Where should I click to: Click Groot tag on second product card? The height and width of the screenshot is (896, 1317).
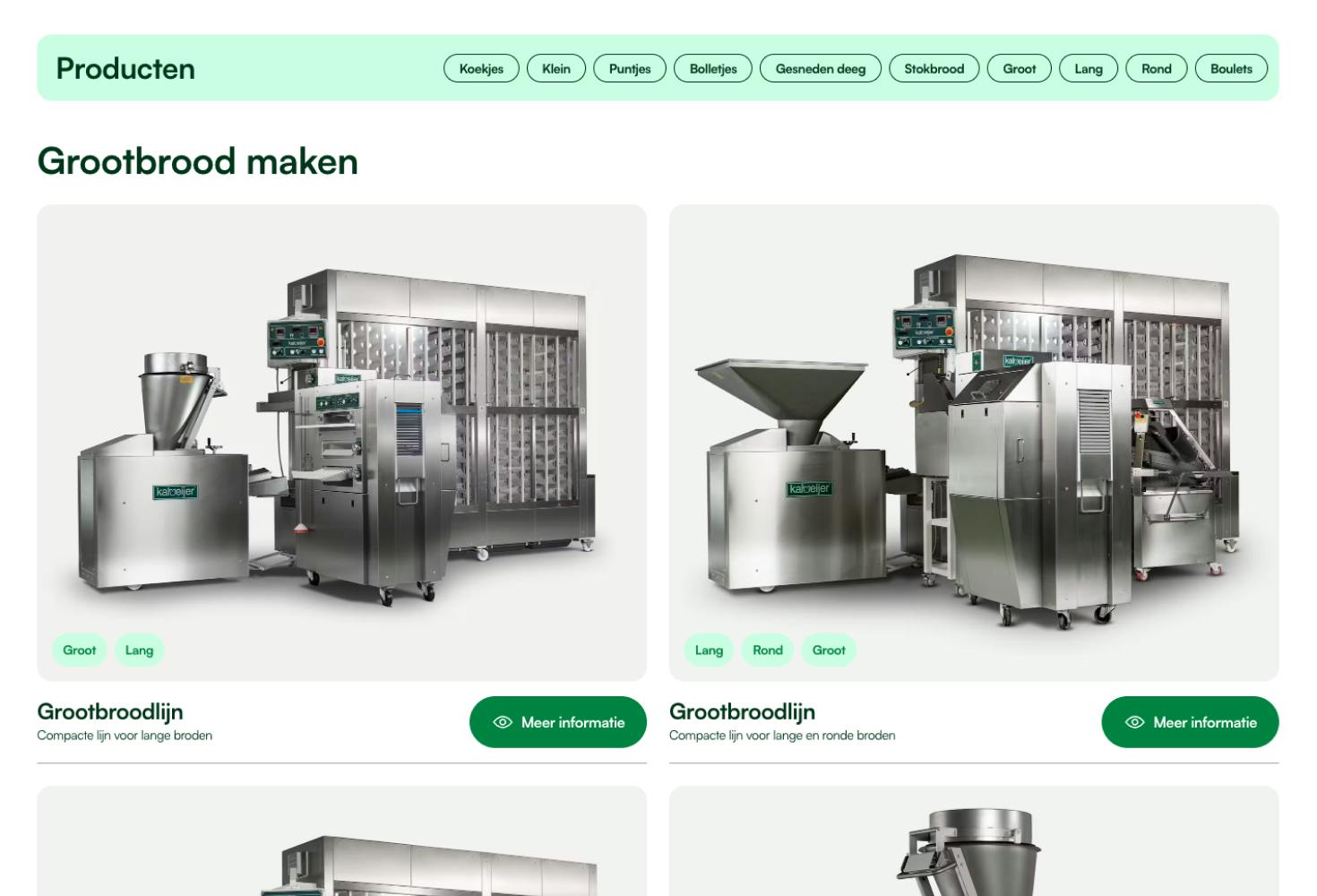[x=829, y=650]
